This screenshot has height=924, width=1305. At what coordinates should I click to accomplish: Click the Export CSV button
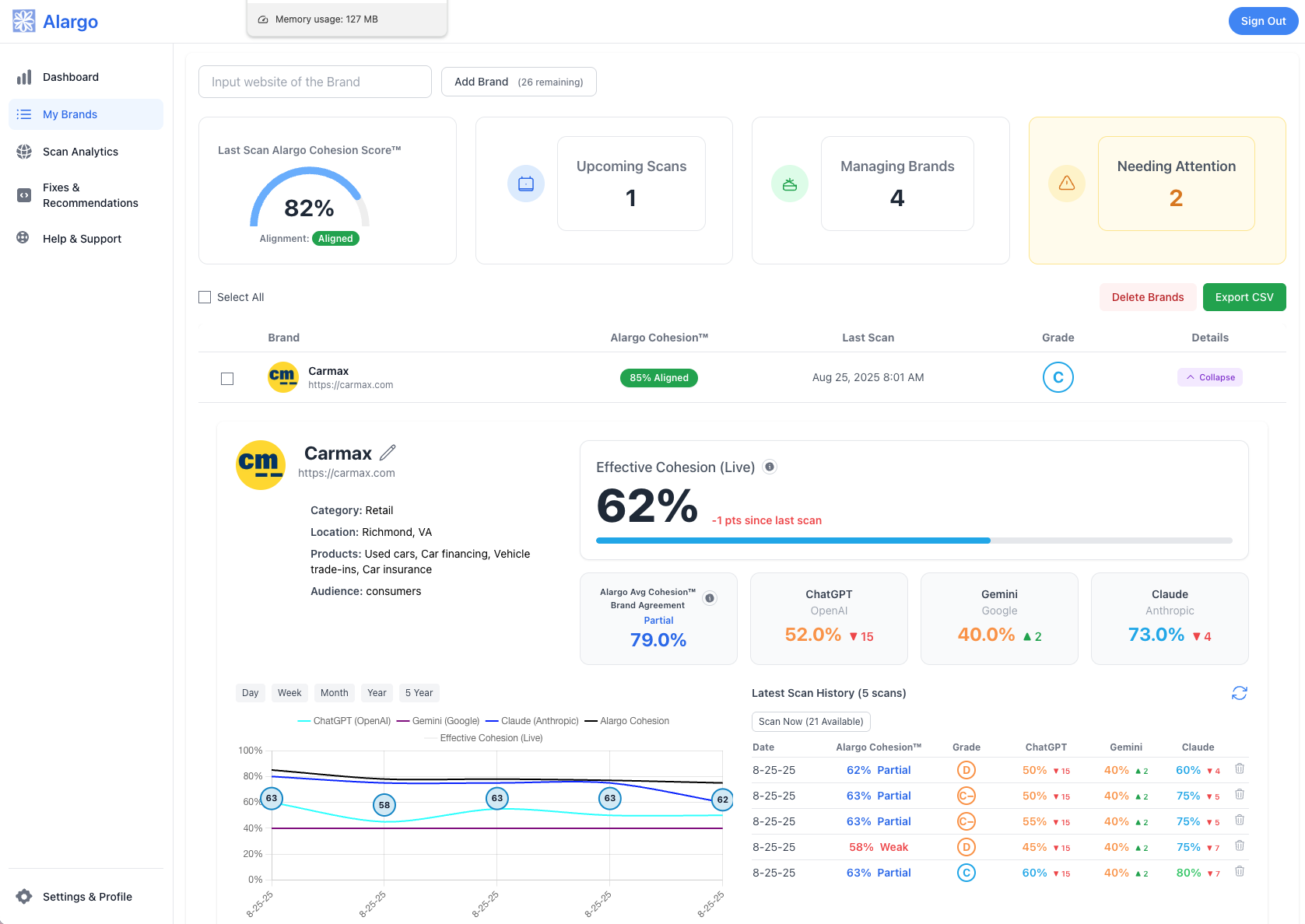[1244, 297]
